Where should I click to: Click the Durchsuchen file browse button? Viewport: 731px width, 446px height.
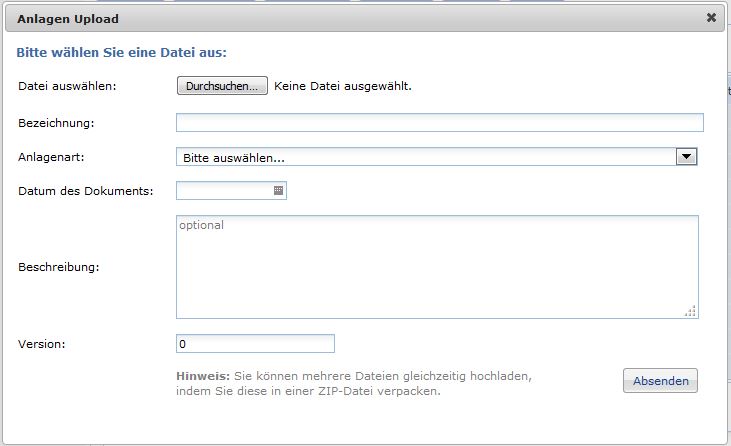(x=222, y=86)
